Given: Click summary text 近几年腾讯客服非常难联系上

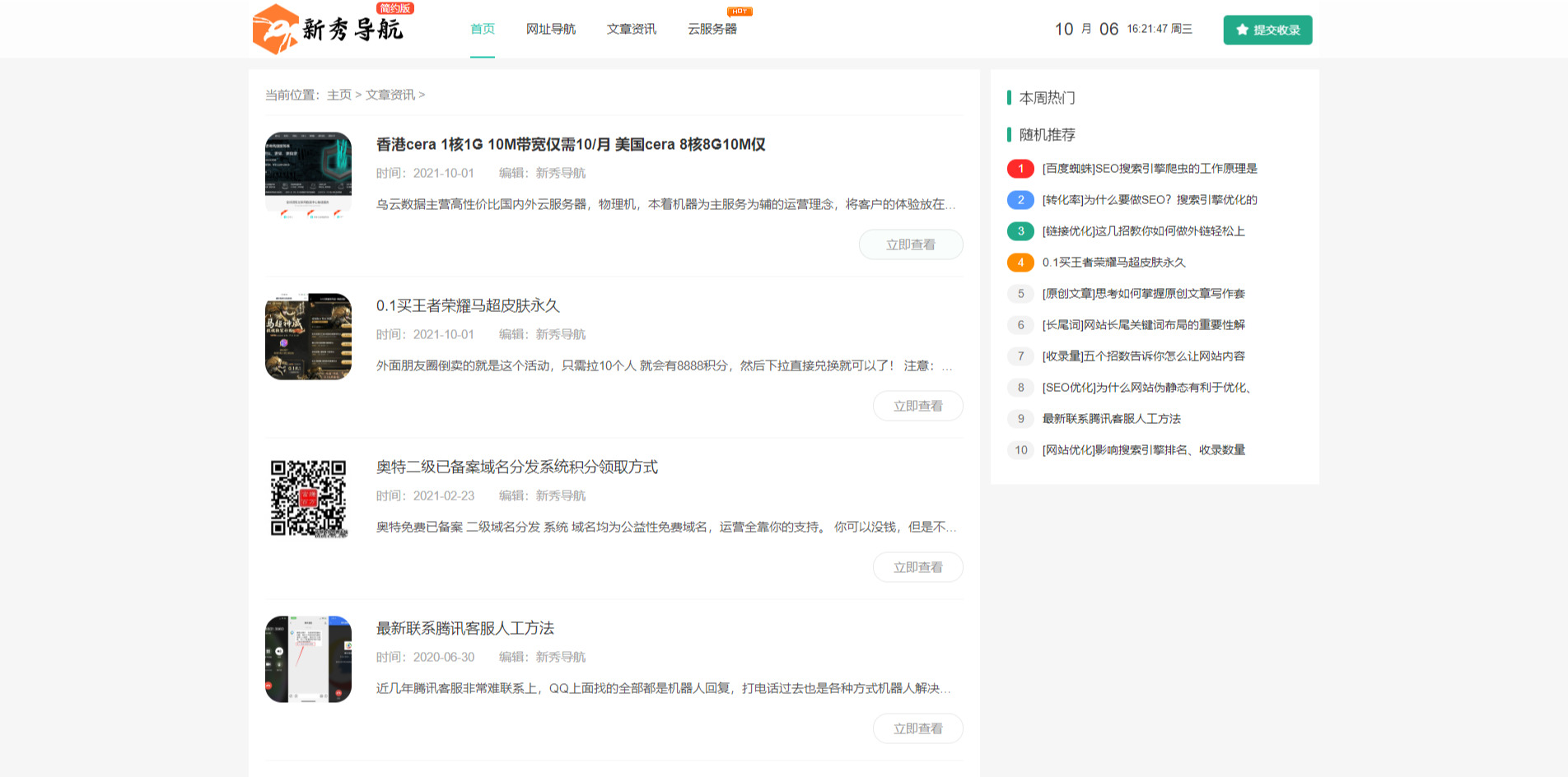Looking at the screenshot, I should coord(664,688).
